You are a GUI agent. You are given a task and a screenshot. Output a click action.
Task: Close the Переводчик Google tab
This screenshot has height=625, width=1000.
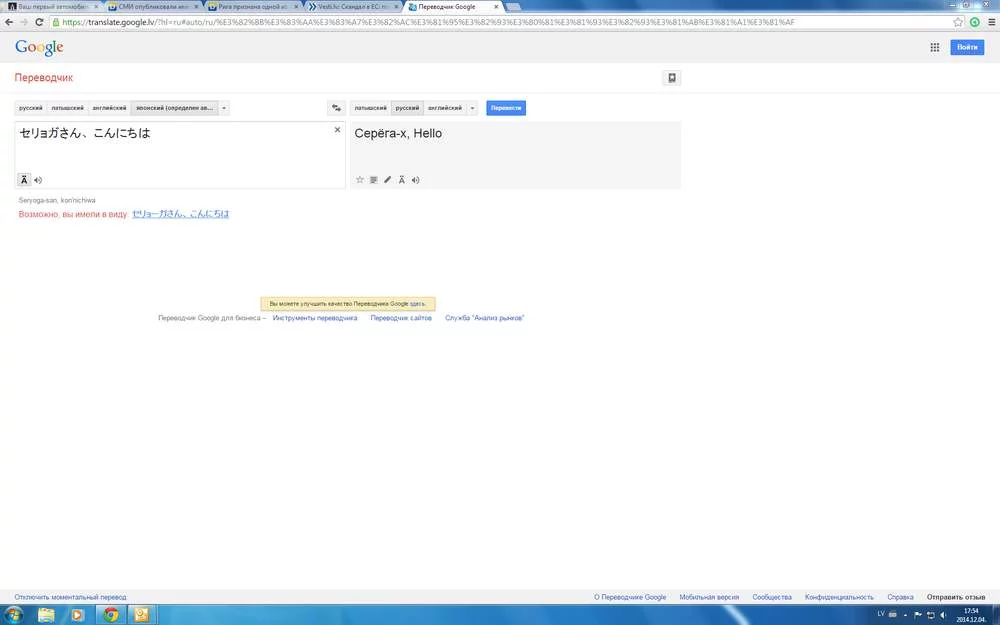[x=496, y=6]
